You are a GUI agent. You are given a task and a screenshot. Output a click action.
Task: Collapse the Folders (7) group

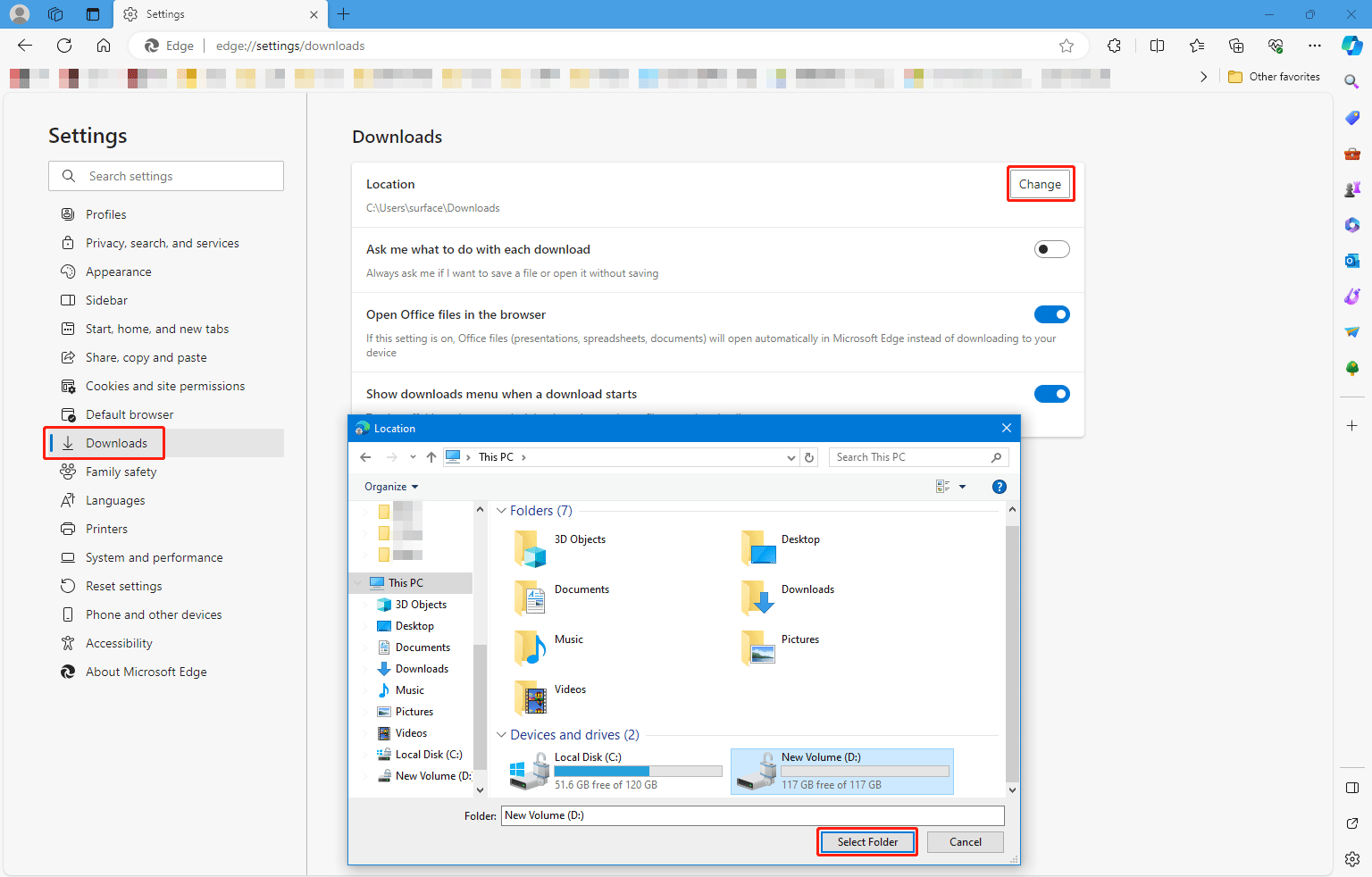click(x=501, y=511)
